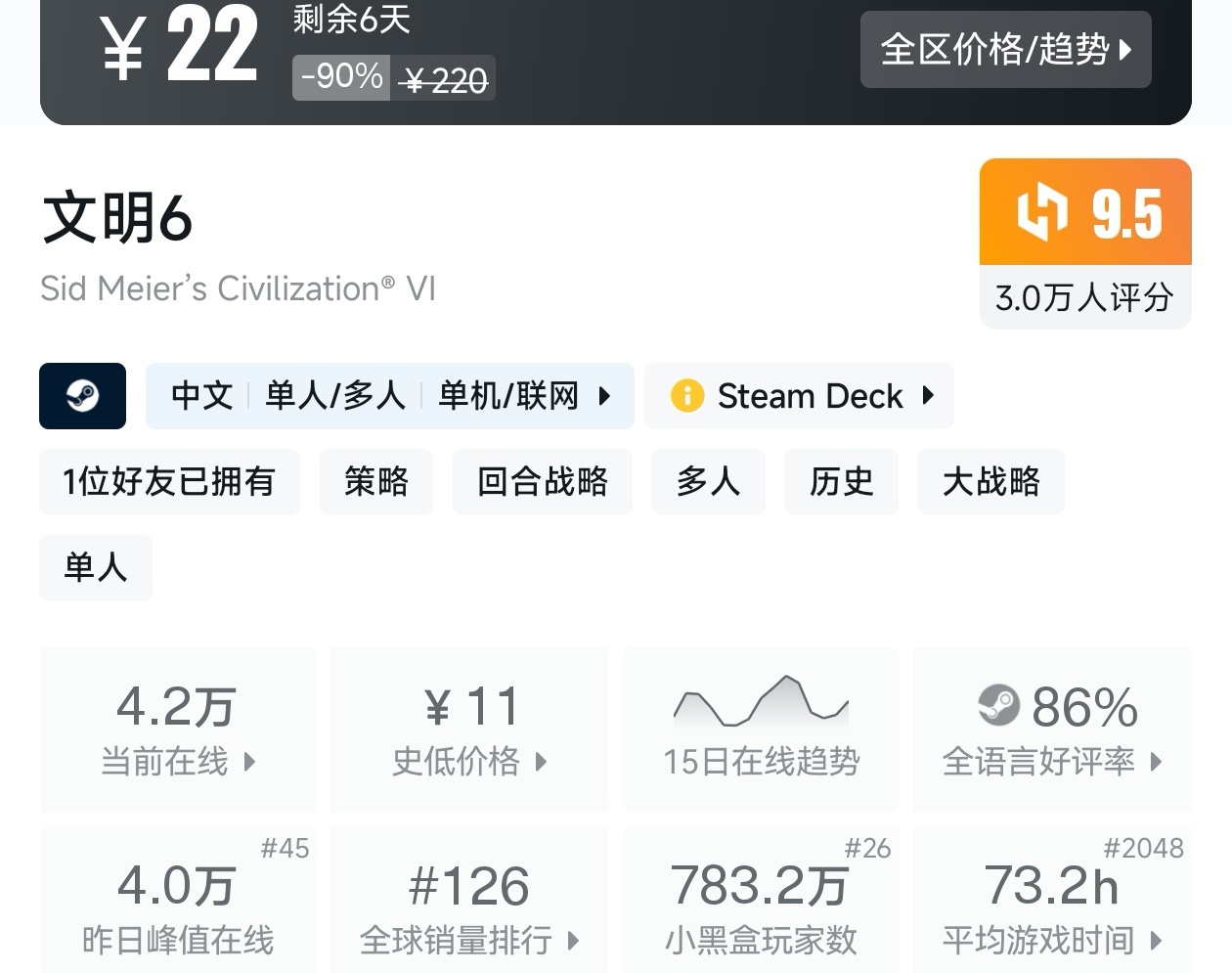Select the 历史 tag
Image resolution: width=1232 pixels, height=973 pixels.
point(842,481)
